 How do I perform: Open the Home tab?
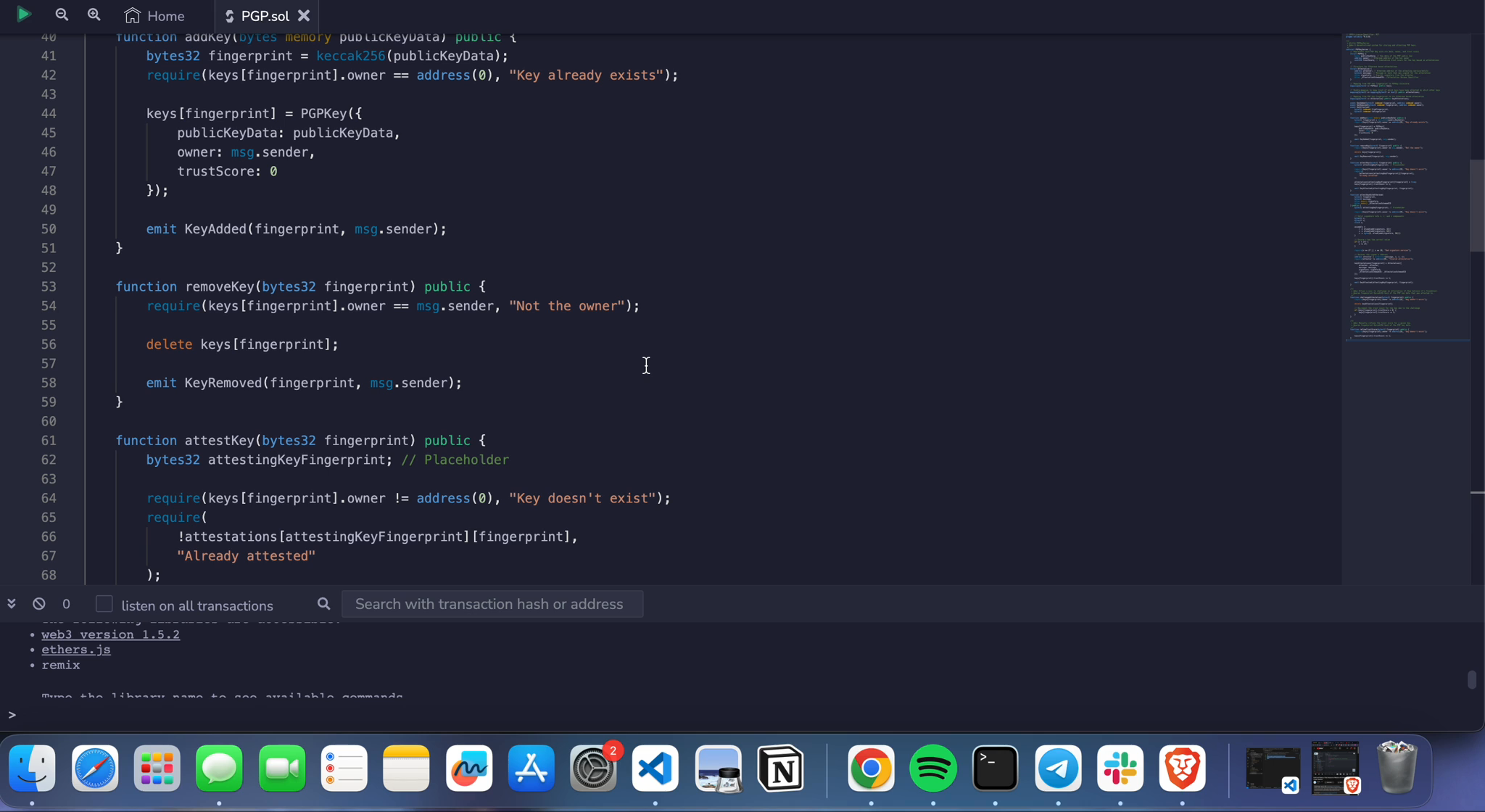[x=154, y=15]
